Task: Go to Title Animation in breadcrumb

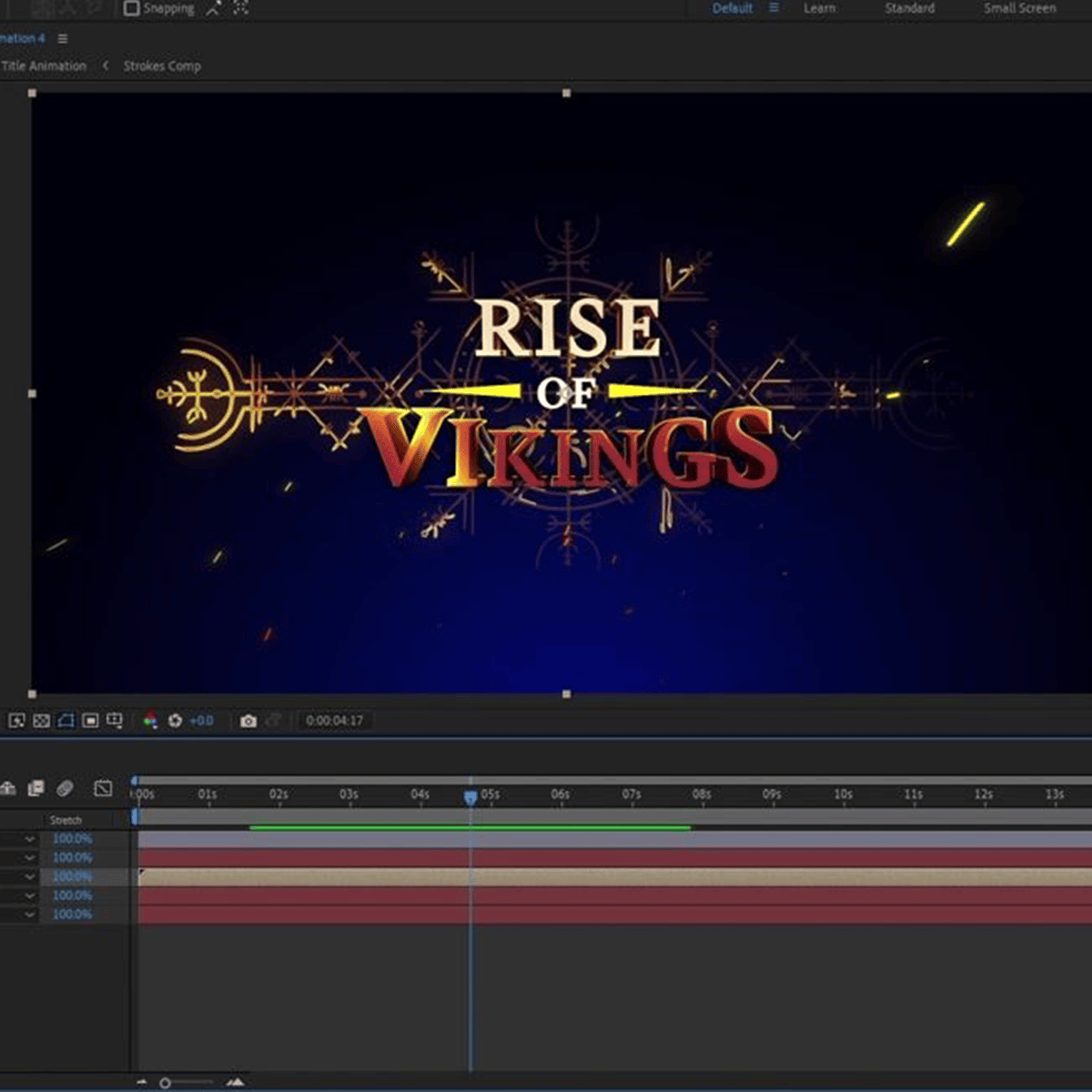Action: pos(44,66)
